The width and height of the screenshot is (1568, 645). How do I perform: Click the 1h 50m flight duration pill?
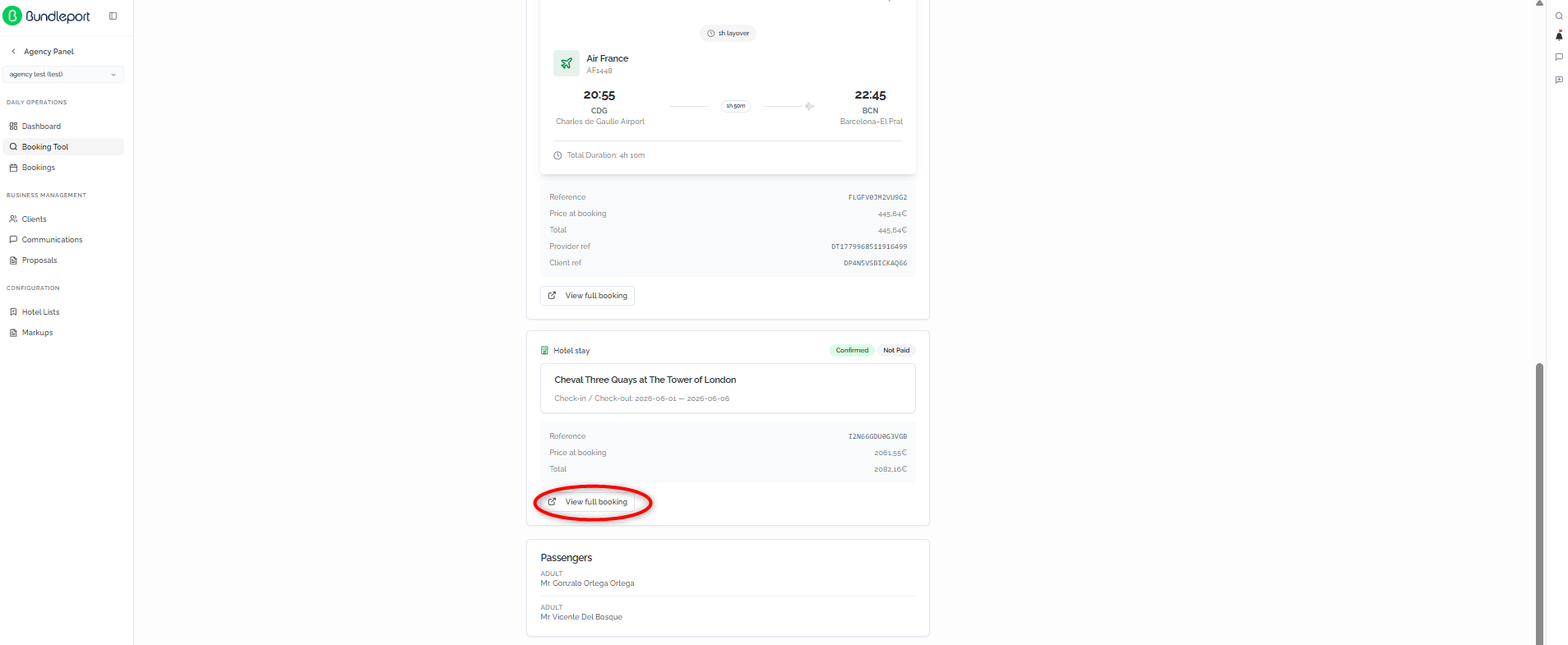click(736, 106)
